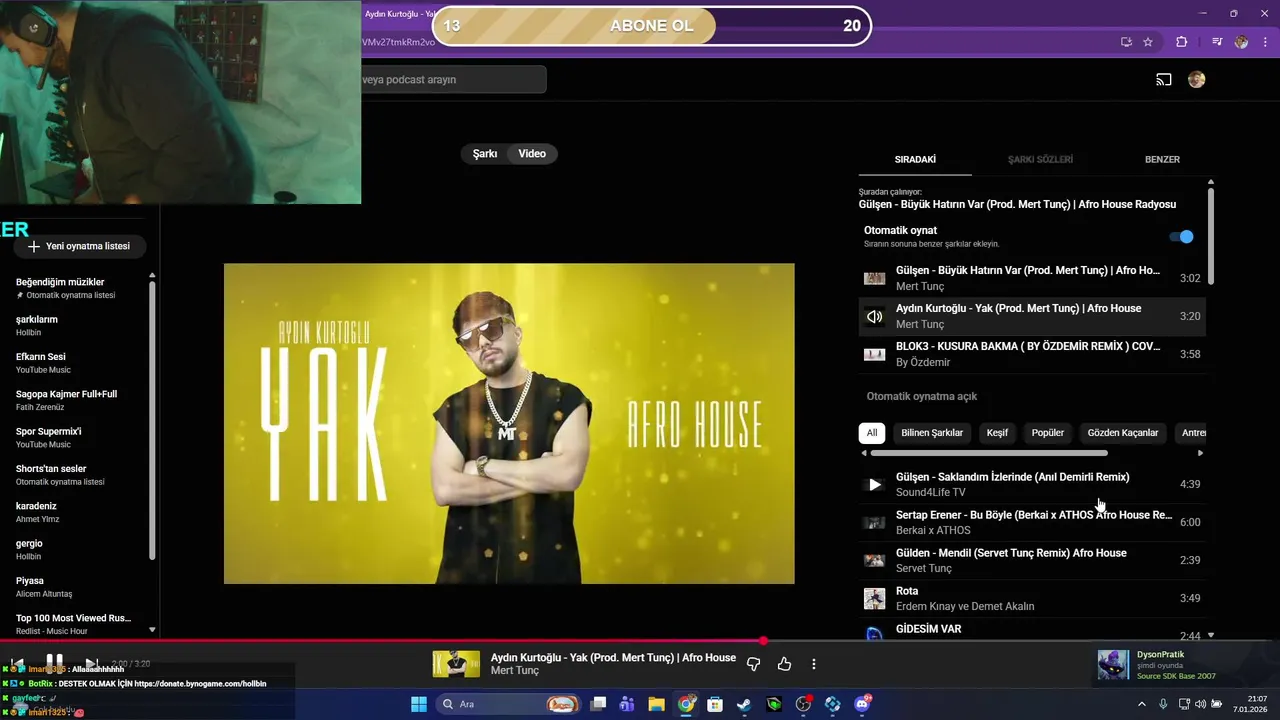Click the filter chips horizontal scrollbar

[989, 453]
